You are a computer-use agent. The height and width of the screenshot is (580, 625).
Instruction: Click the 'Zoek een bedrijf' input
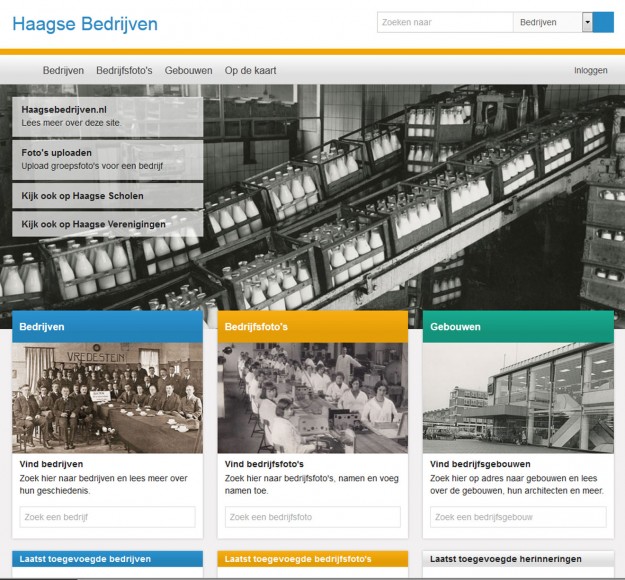point(107,517)
